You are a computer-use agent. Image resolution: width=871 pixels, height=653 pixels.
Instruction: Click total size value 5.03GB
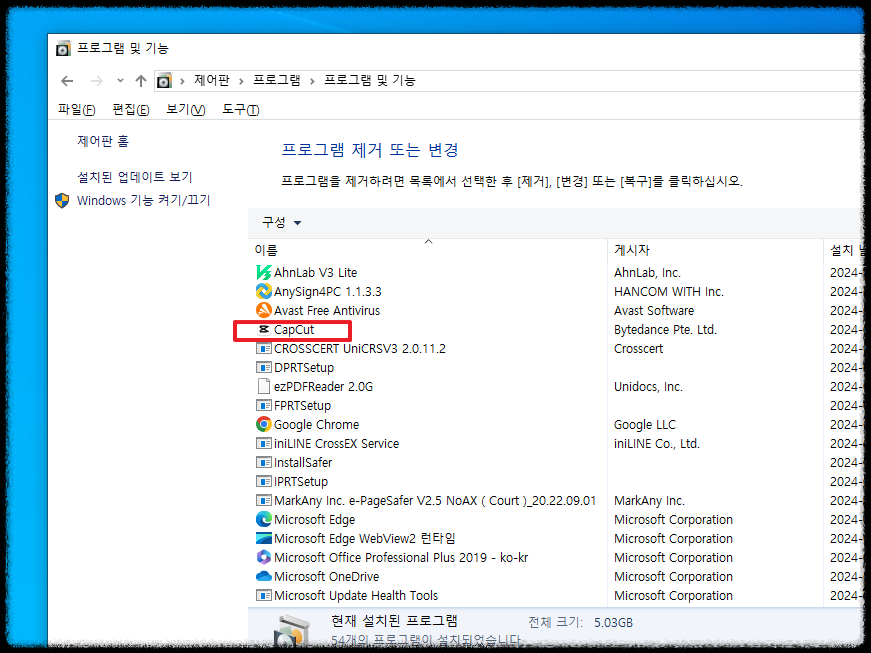(x=613, y=623)
